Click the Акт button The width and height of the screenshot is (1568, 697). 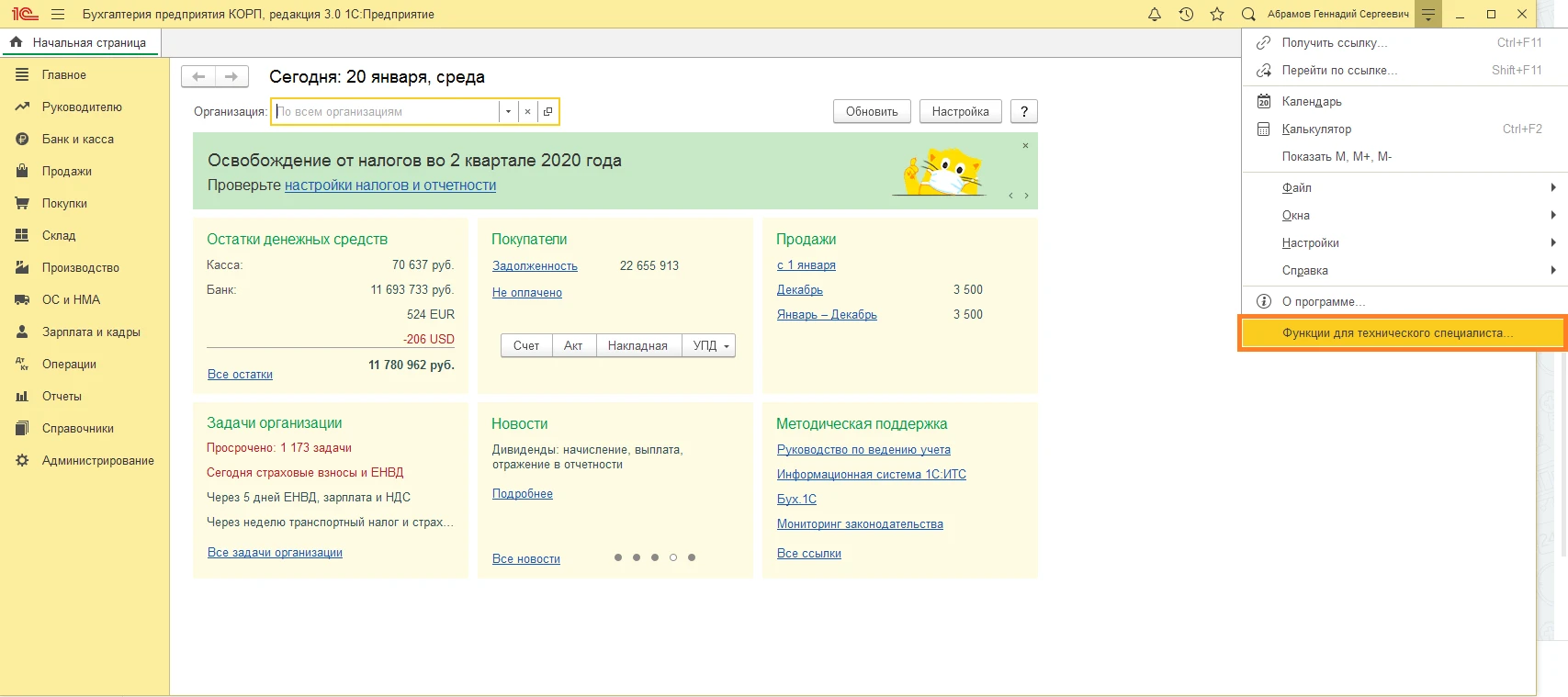573,346
